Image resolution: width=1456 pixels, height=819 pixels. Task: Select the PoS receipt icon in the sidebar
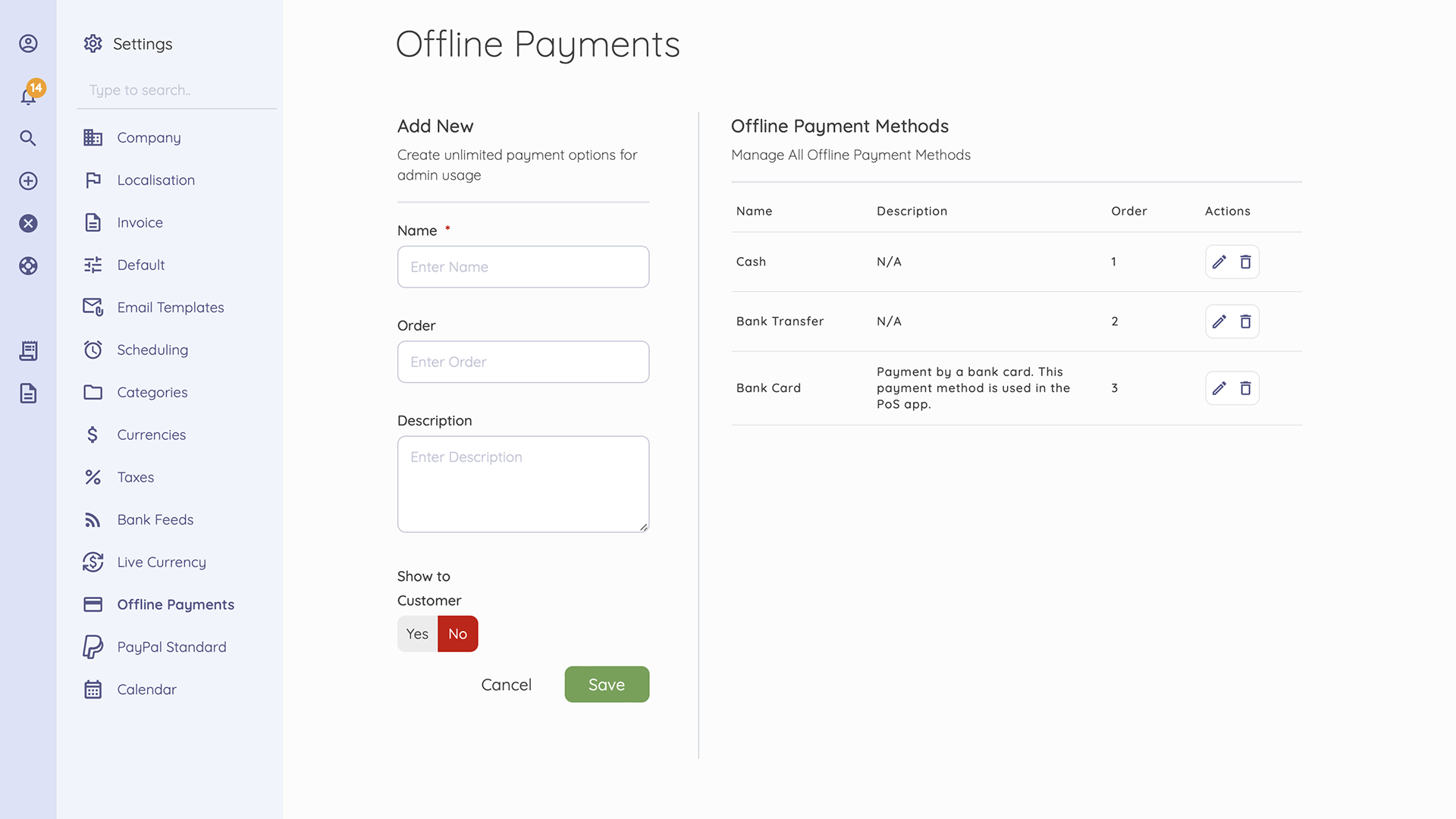(x=28, y=350)
